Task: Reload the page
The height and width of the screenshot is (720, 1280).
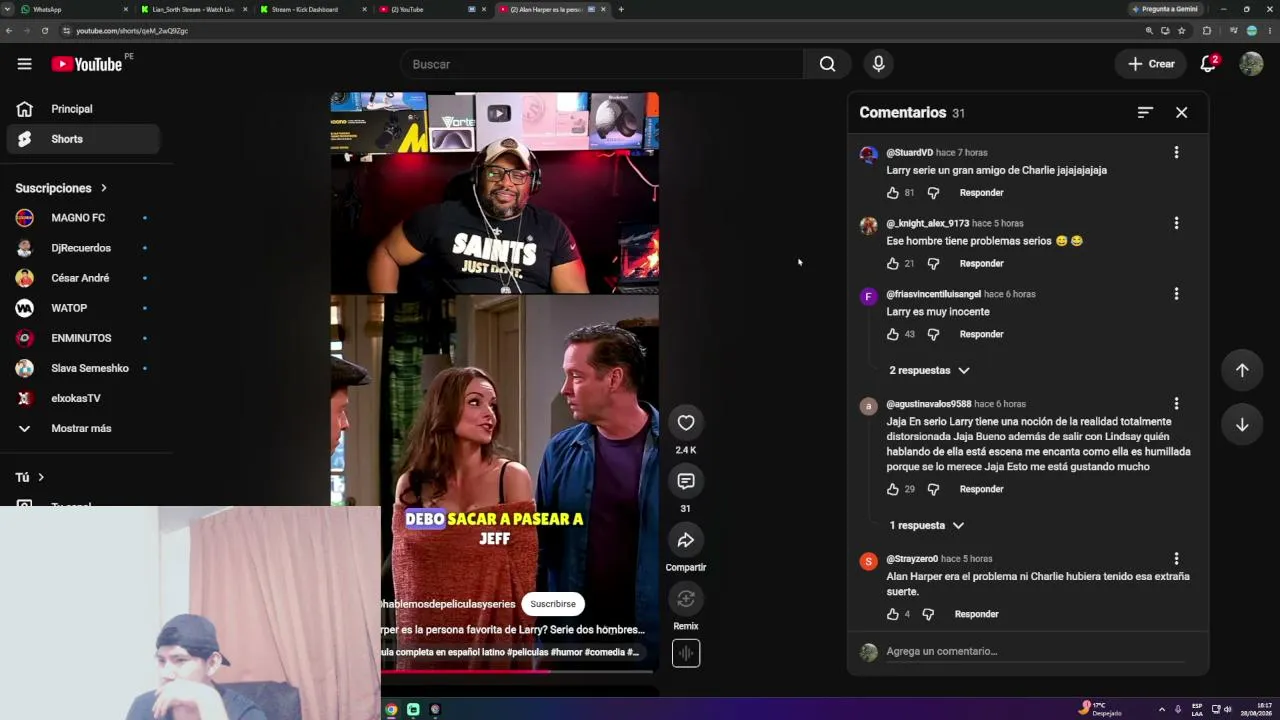Action: coord(45,31)
